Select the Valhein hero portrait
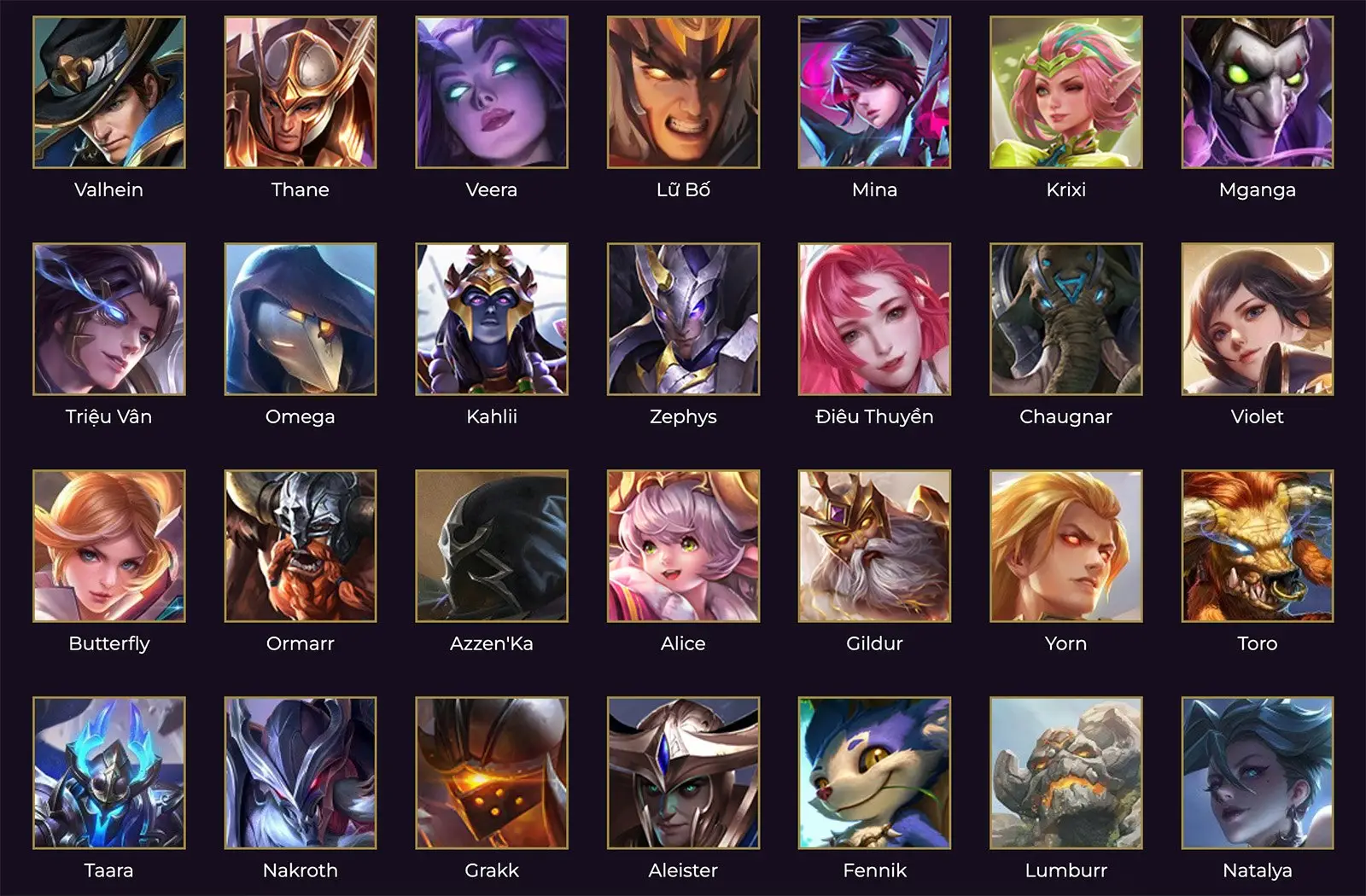The width and height of the screenshot is (1366, 896). [x=108, y=92]
